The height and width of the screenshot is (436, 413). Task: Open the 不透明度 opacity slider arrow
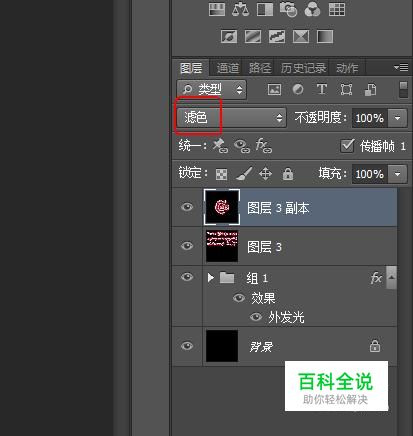(397, 118)
